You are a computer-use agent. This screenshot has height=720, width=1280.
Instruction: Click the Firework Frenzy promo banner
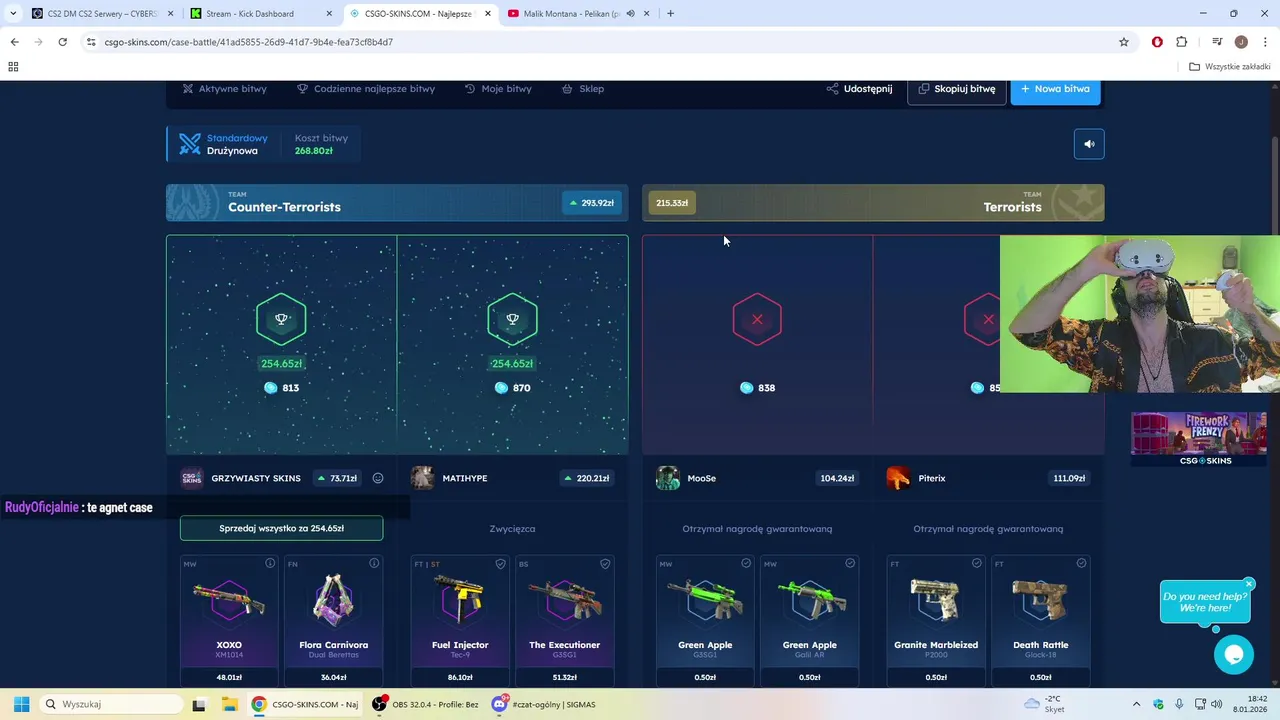click(x=1198, y=439)
